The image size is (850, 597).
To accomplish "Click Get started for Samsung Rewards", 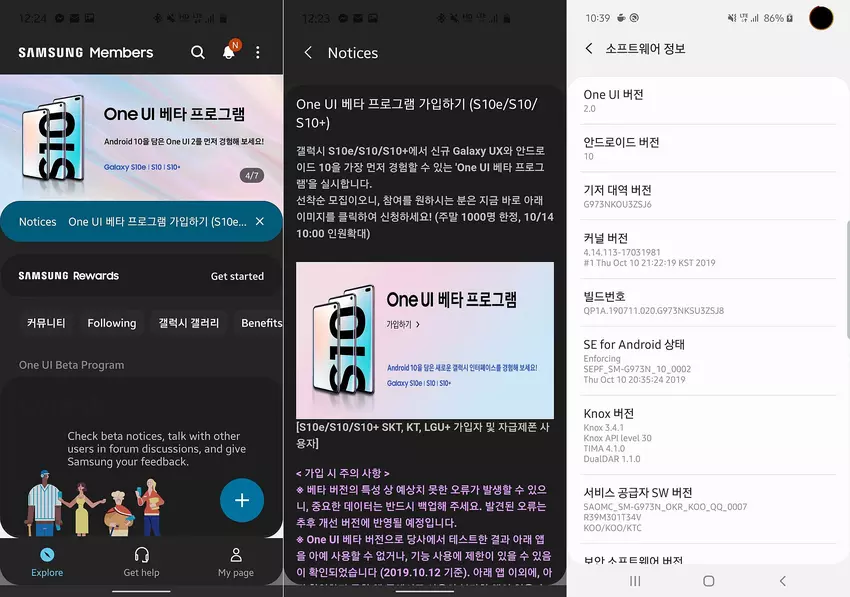I will point(237,276).
